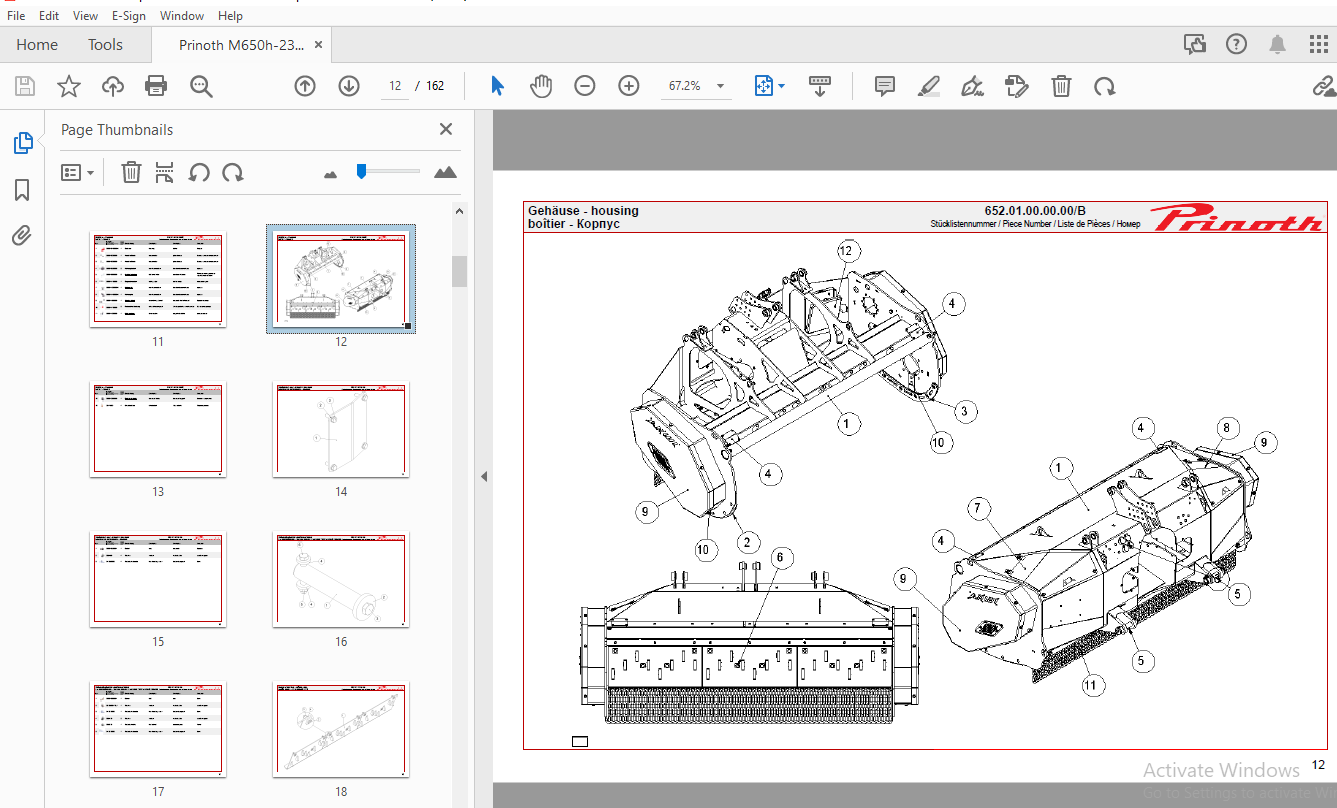Open the Edit menu
The image size is (1337, 808).
tap(49, 16)
